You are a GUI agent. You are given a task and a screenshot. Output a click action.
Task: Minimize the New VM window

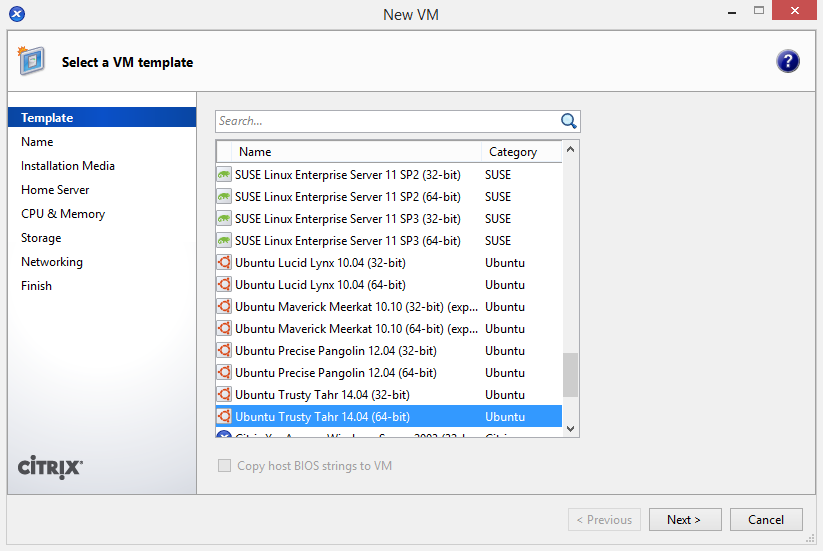pos(732,12)
